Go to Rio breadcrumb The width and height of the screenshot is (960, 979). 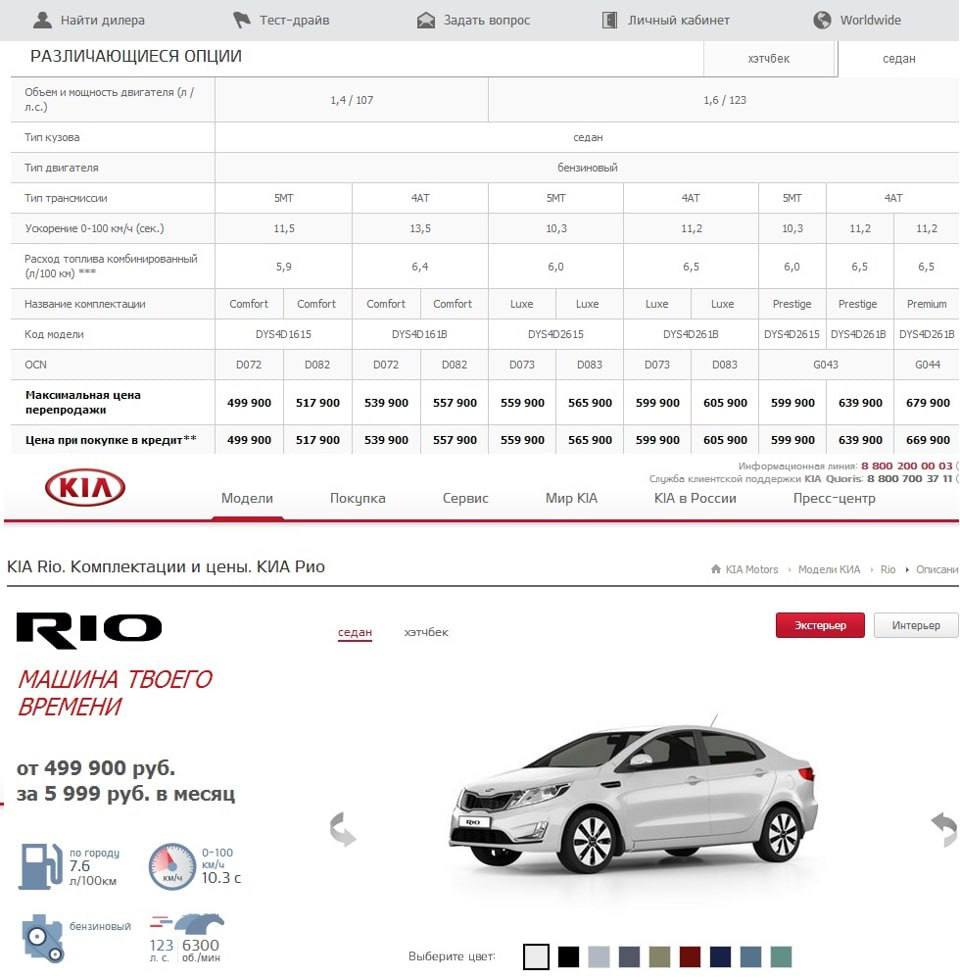click(x=888, y=569)
